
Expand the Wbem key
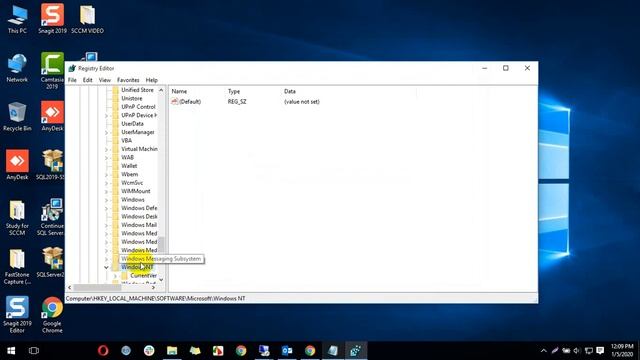pyautogui.click(x=106, y=175)
